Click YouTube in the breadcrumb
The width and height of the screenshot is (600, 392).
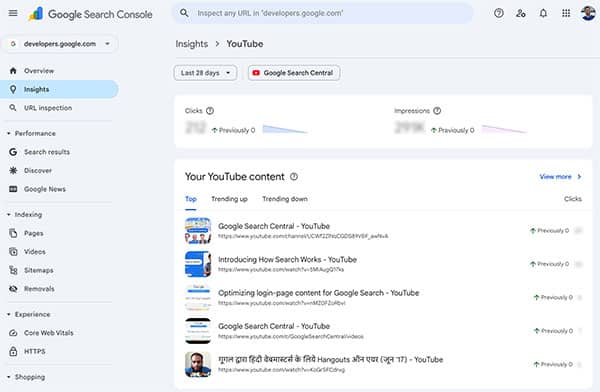(x=245, y=44)
